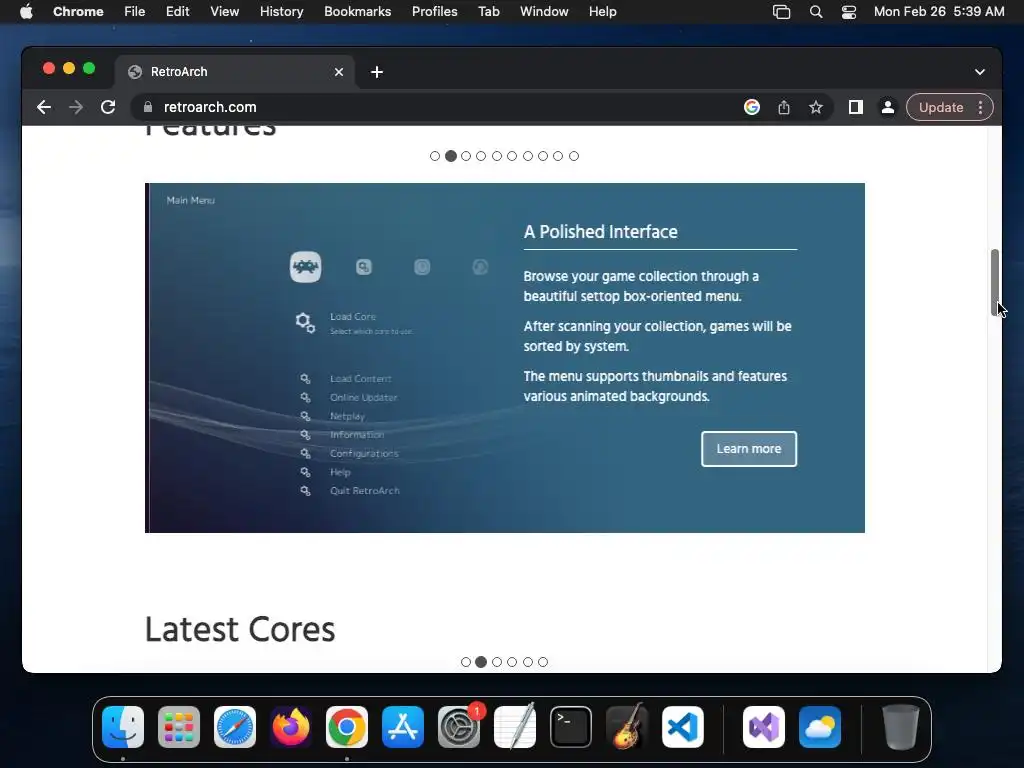Launch Safari from the dock

coord(235,727)
